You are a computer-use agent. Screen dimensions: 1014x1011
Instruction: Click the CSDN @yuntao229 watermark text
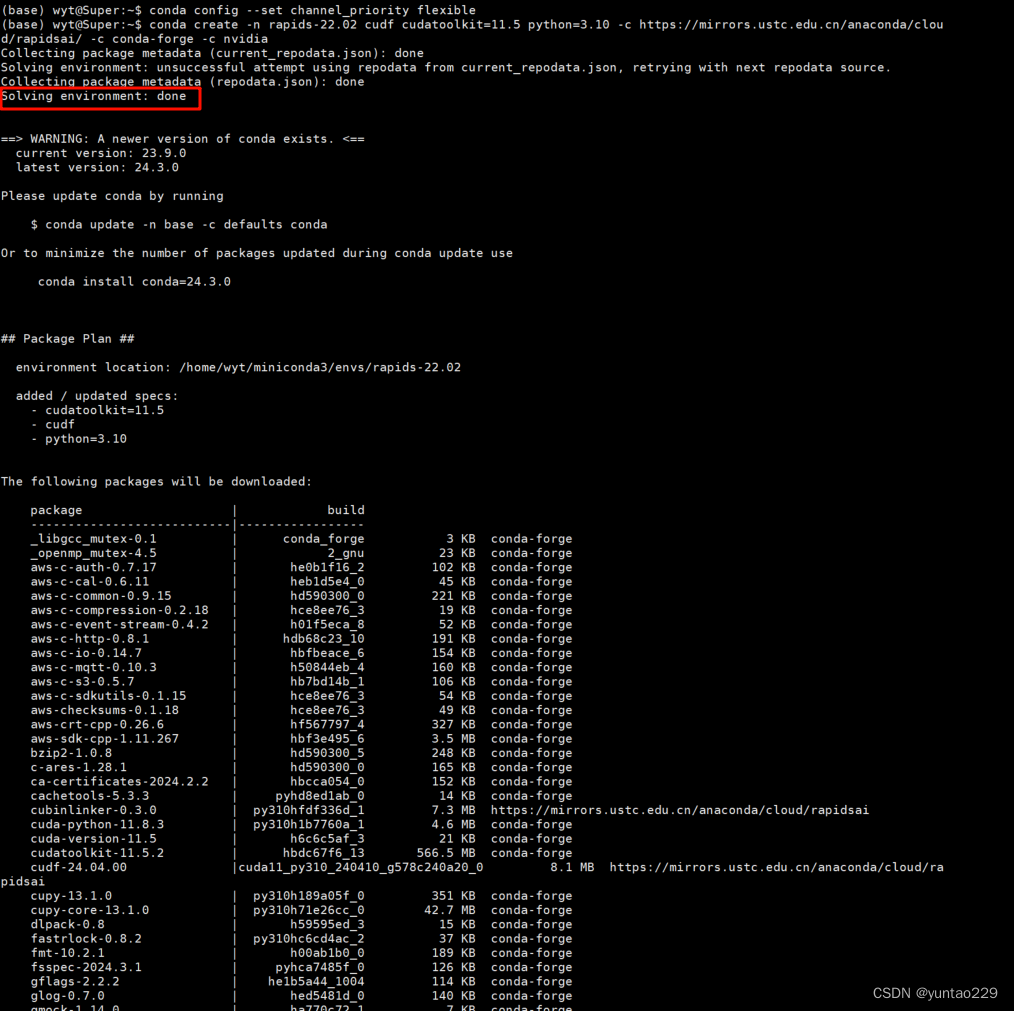tap(934, 992)
